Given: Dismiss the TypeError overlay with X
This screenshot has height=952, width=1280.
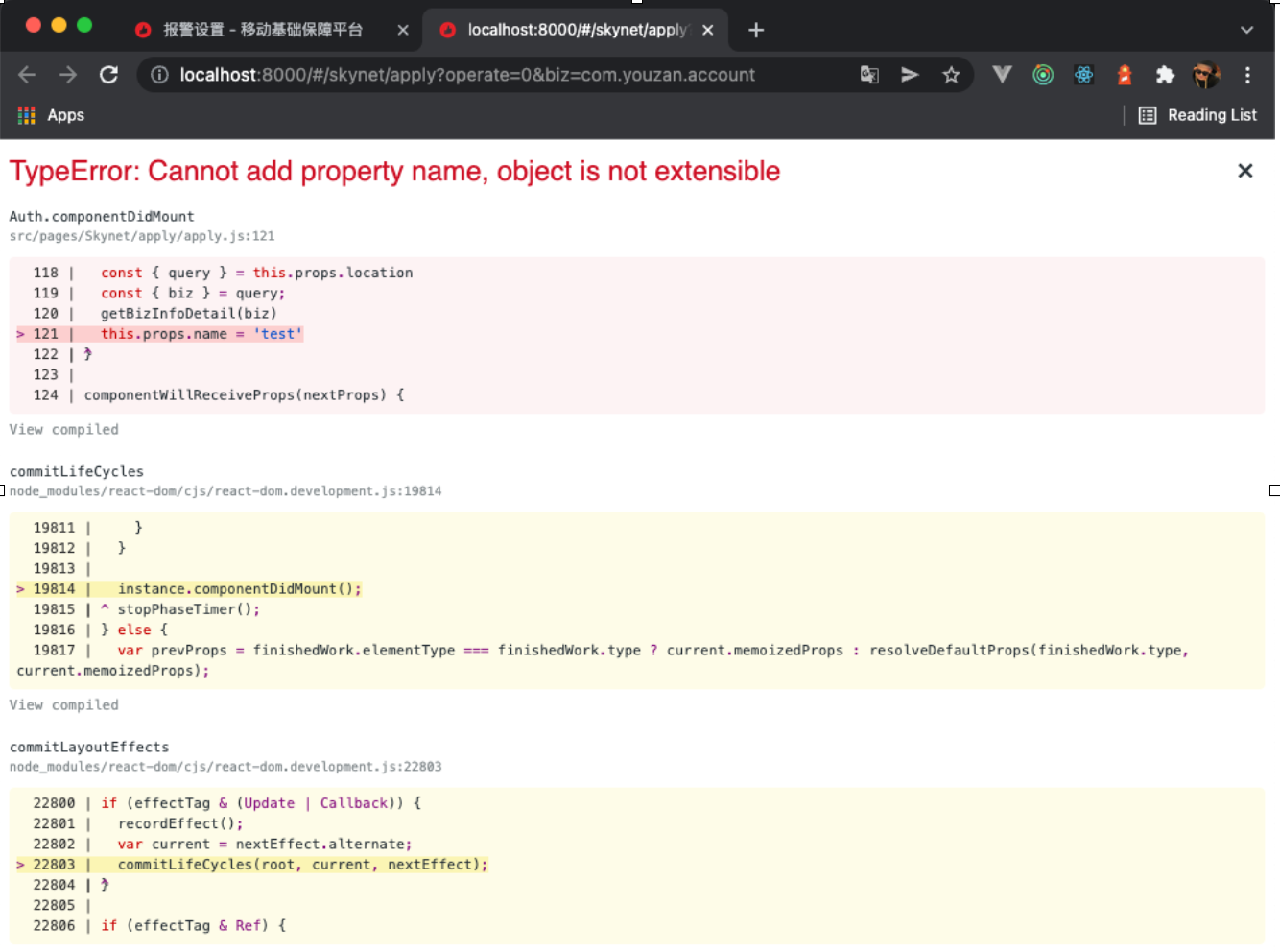Looking at the screenshot, I should point(1245,171).
